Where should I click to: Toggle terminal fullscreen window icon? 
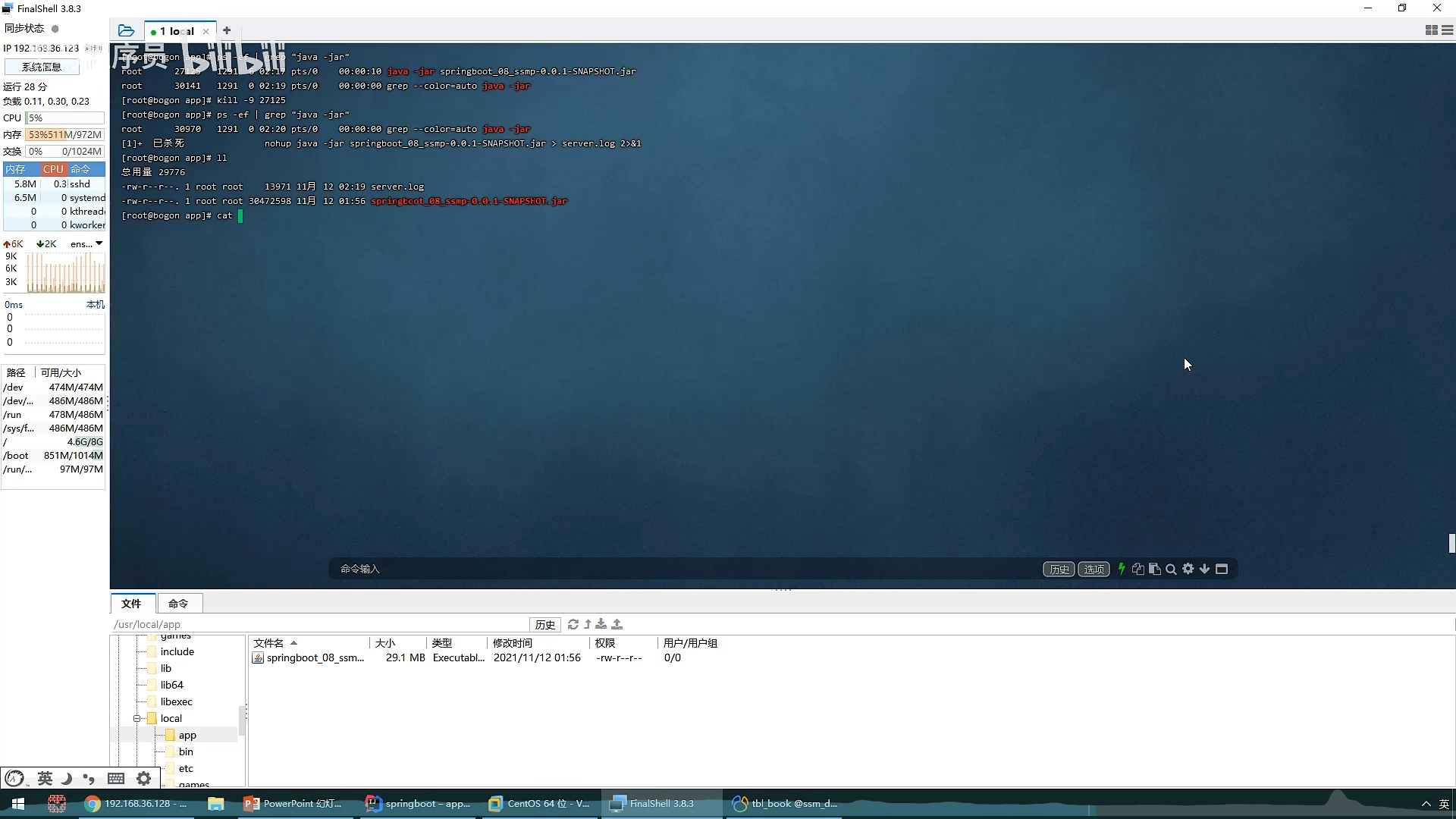[1222, 569]
